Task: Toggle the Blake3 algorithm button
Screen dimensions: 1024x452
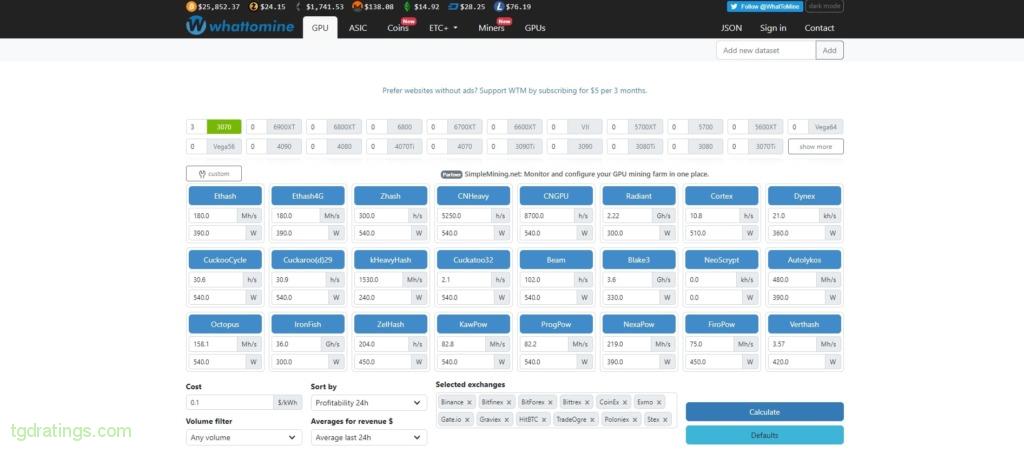Action: click(639, 260)
